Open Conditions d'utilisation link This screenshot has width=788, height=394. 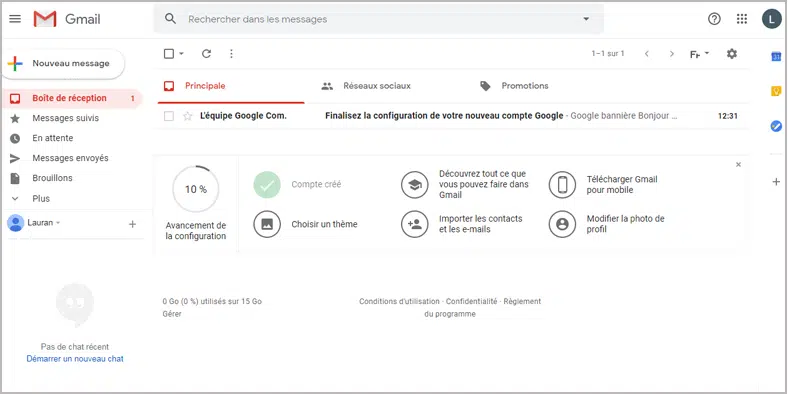point(399,302)
